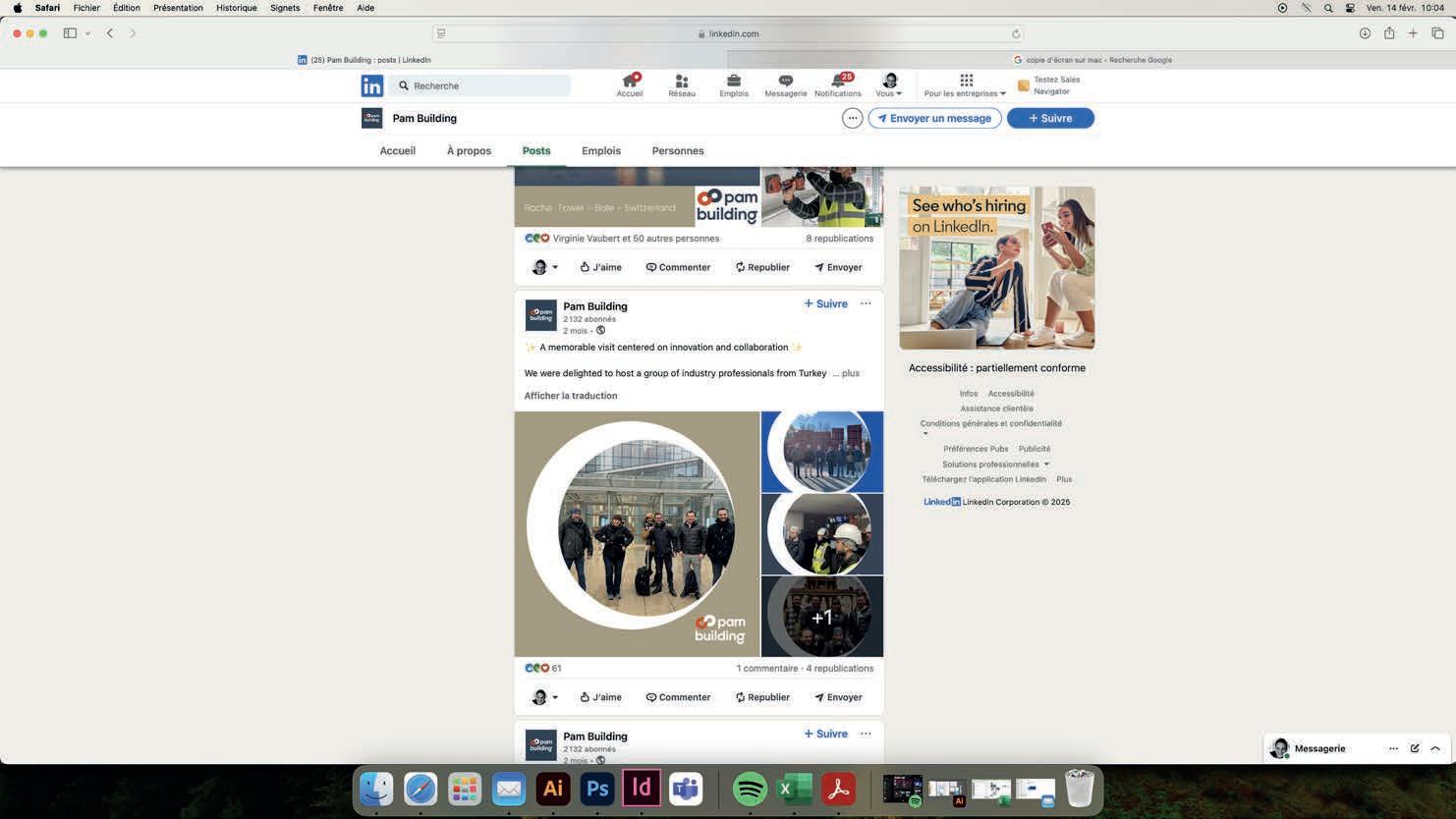
Task: Expand Solutions professionnelles dropdown
Action: pyautogui.click(x=995, y=464)
